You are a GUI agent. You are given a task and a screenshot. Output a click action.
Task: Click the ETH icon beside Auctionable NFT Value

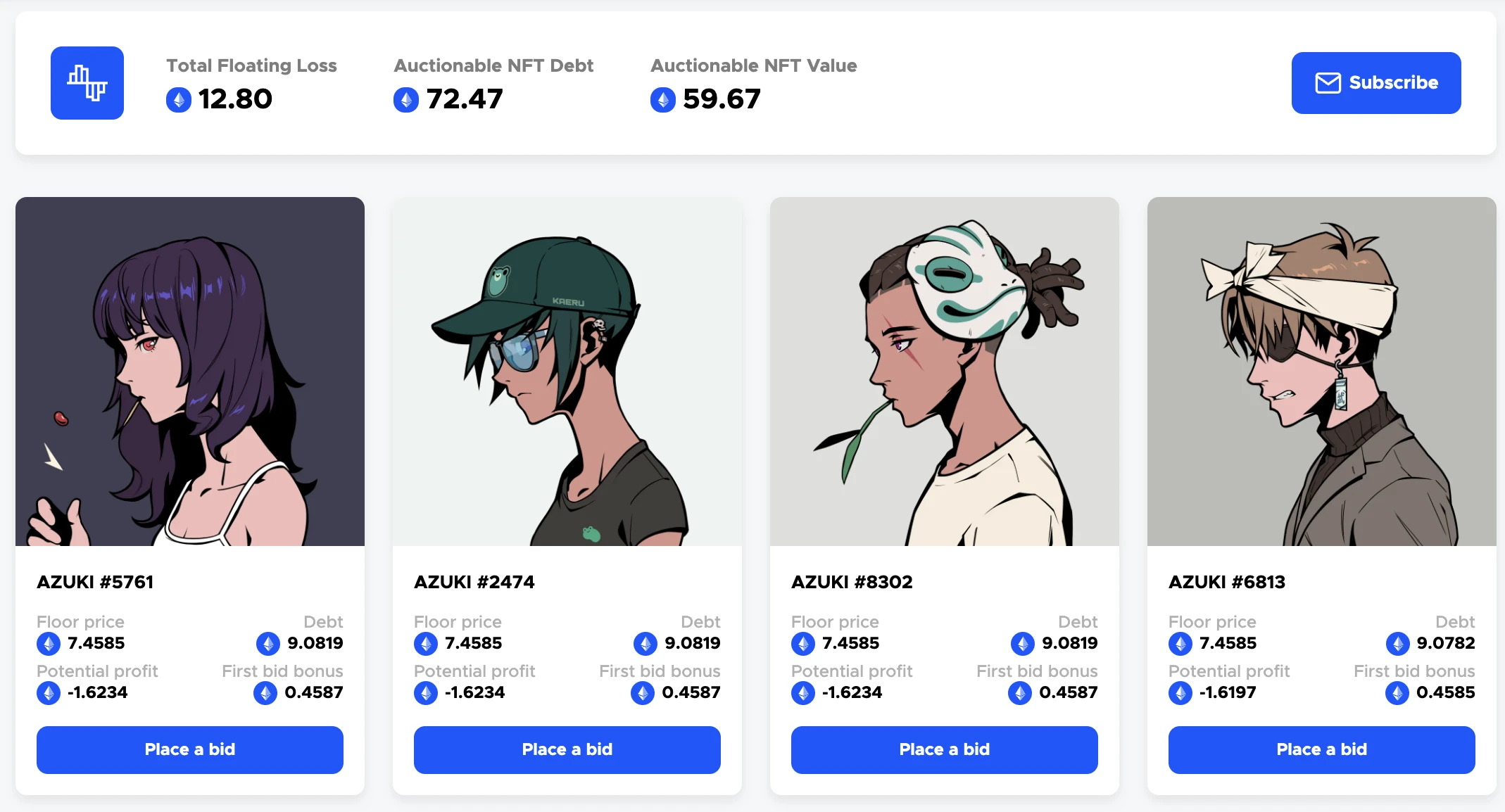(x=663, y=100)
